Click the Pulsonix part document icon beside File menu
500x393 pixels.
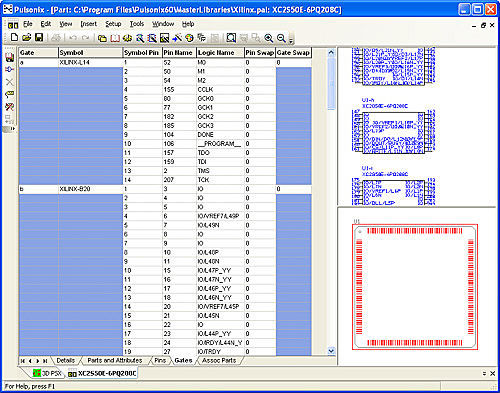(13, 25)
